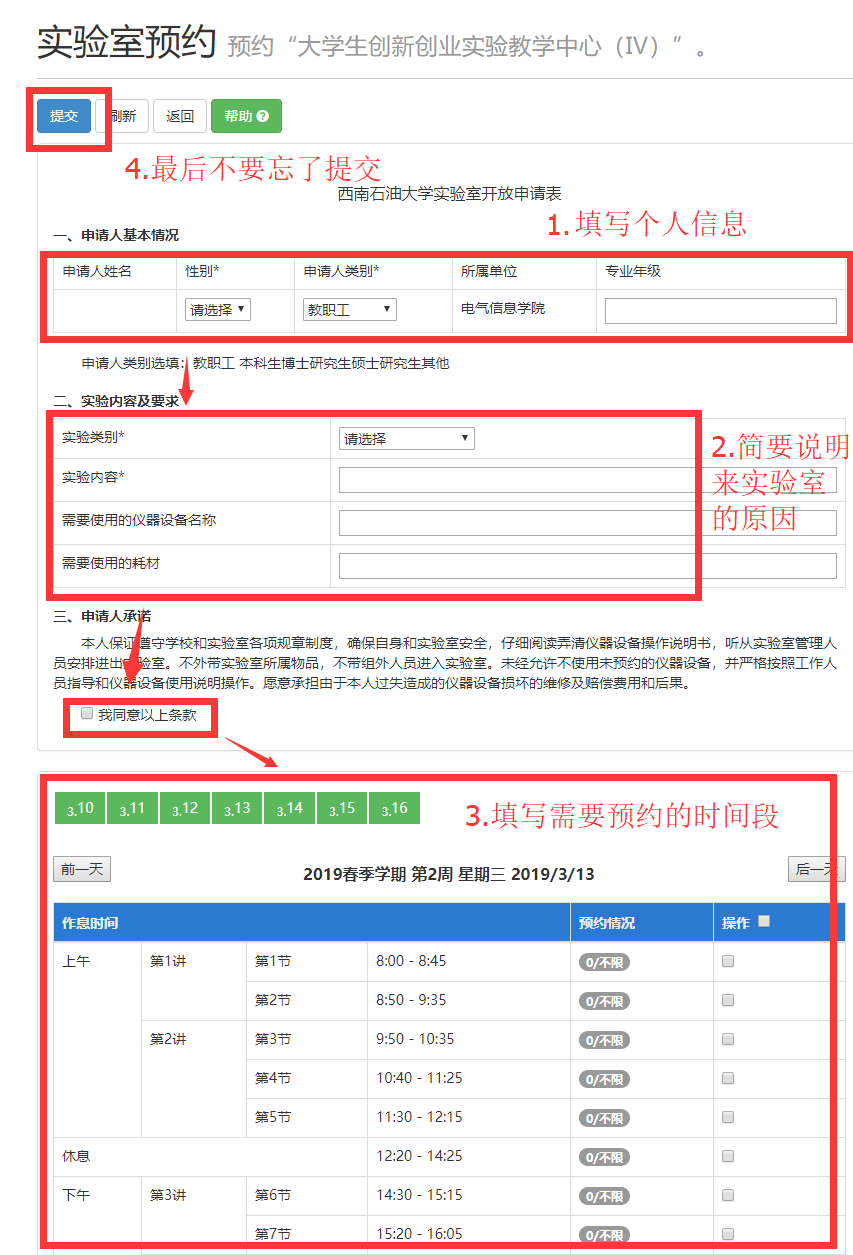Click the 专业年级 input field

point(721,311)
